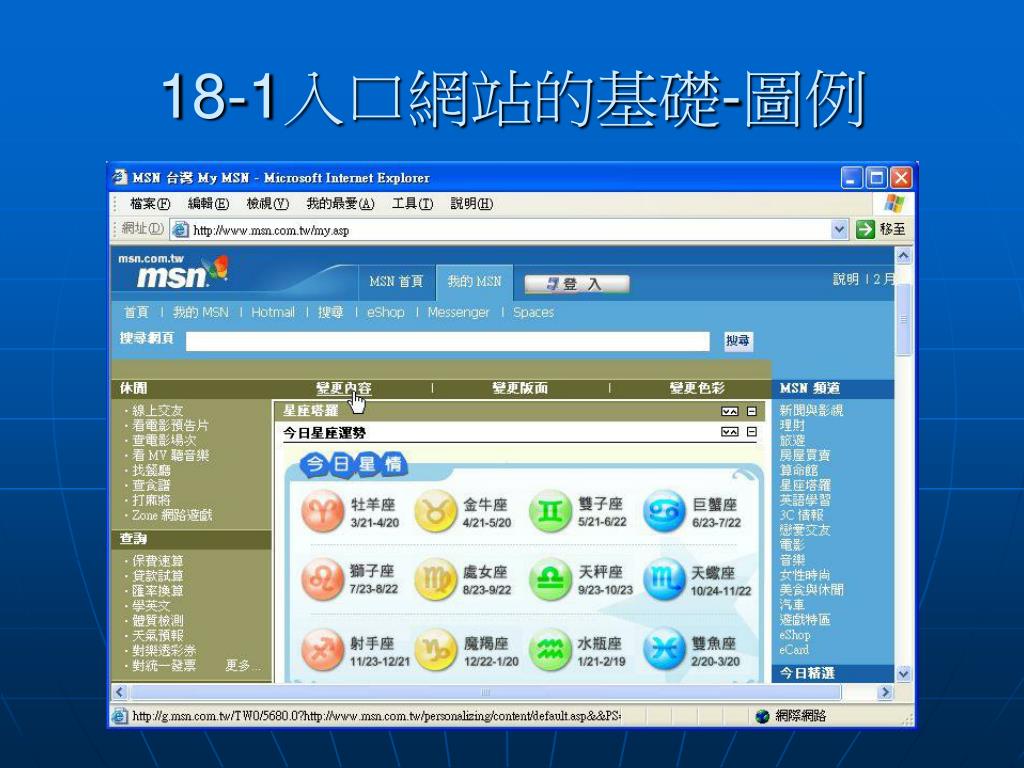Click the Virgo 處女座 zodiac icon
Image resolution: width=1024 pixels, height=768 pixels.
(x=435, y=579)
